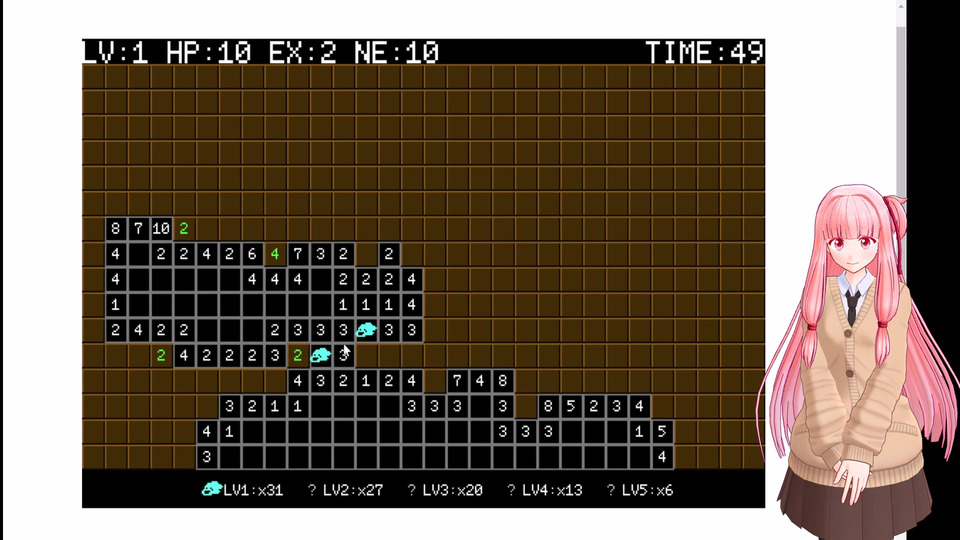Click the LV1 monster icon in the legend
Screen dimensions: 960x540
[x=212, y=489]
